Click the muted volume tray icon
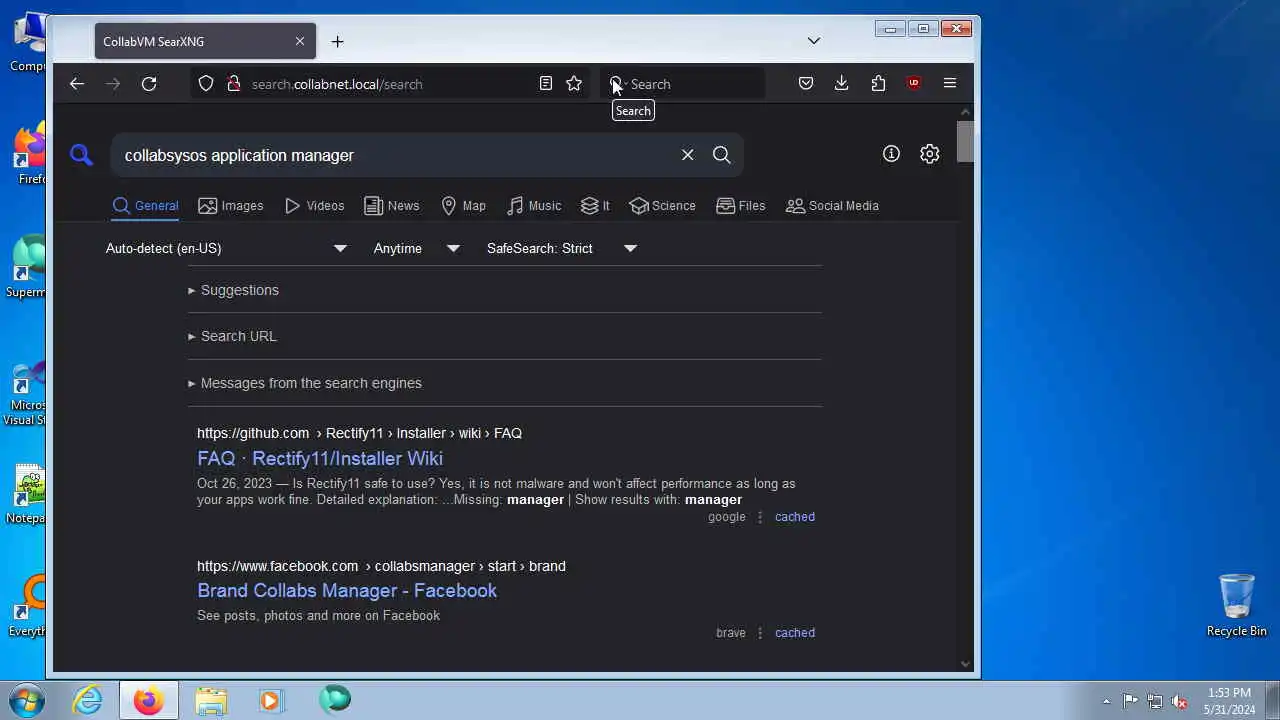 coord(1180,701)
